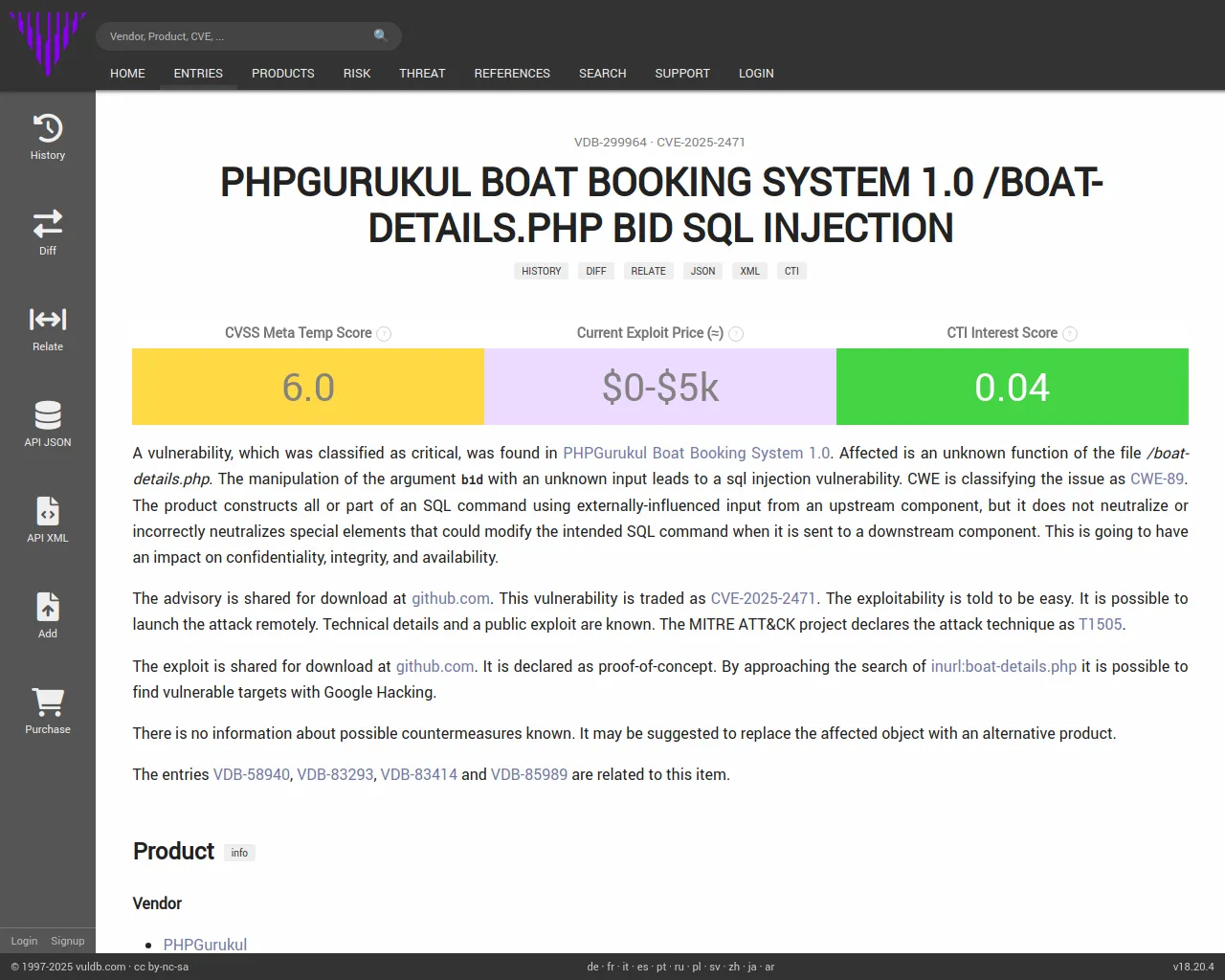Click the XML tag button

(x=750, y=271)
